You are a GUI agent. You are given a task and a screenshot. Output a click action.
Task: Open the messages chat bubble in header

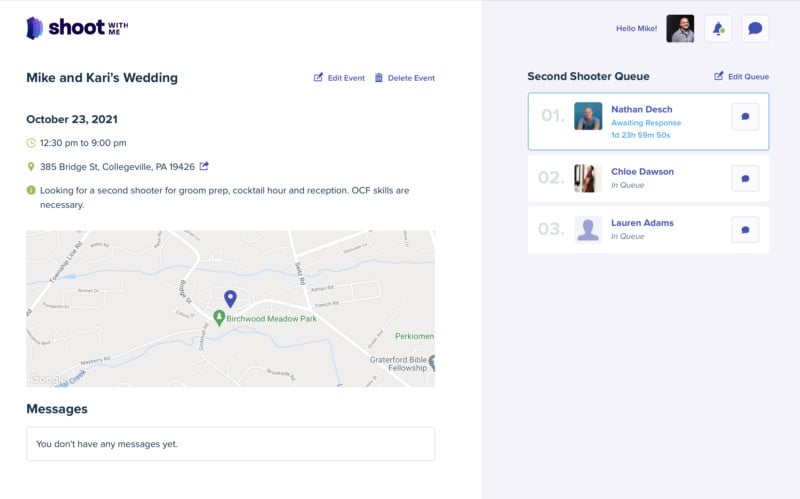click(755, 29)
